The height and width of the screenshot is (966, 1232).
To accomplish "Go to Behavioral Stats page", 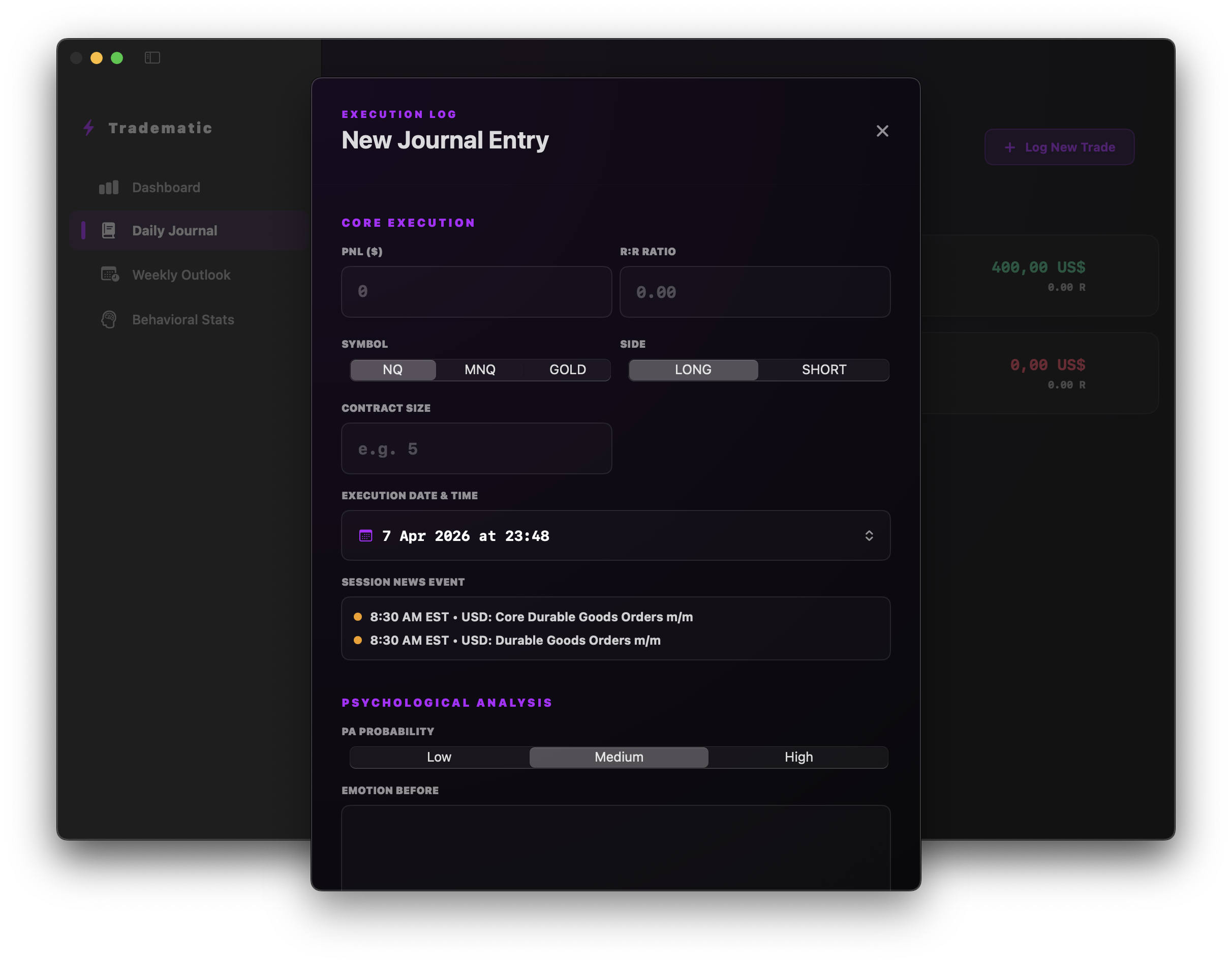I will 182,320.
